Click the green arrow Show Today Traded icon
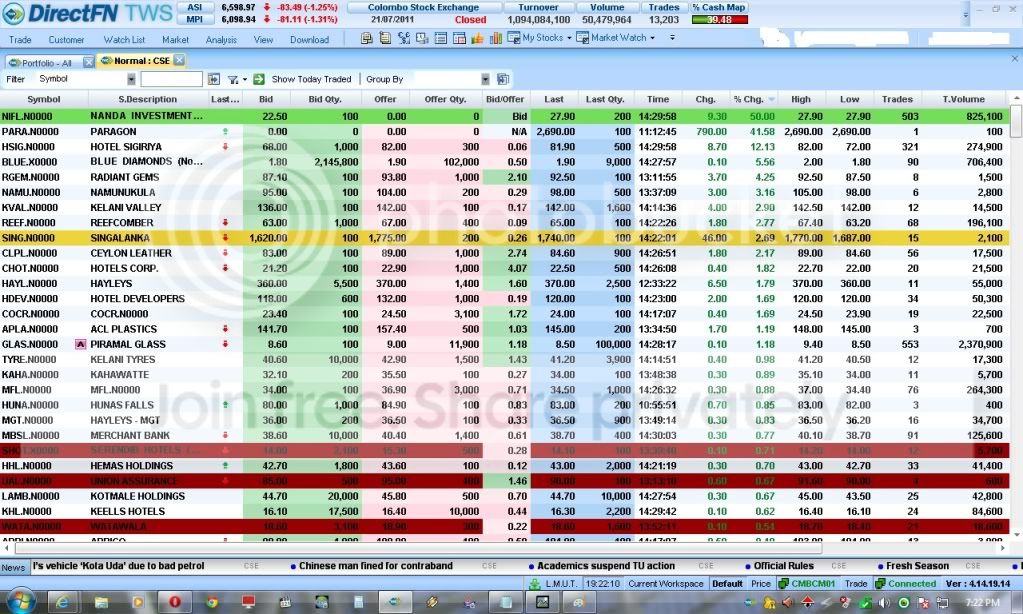 point(259,79)
